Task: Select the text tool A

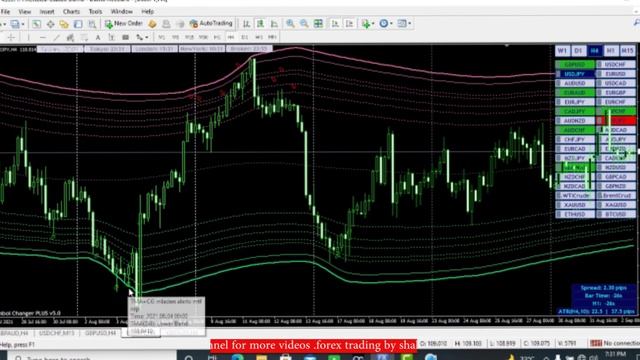Action: click(98, 38)
